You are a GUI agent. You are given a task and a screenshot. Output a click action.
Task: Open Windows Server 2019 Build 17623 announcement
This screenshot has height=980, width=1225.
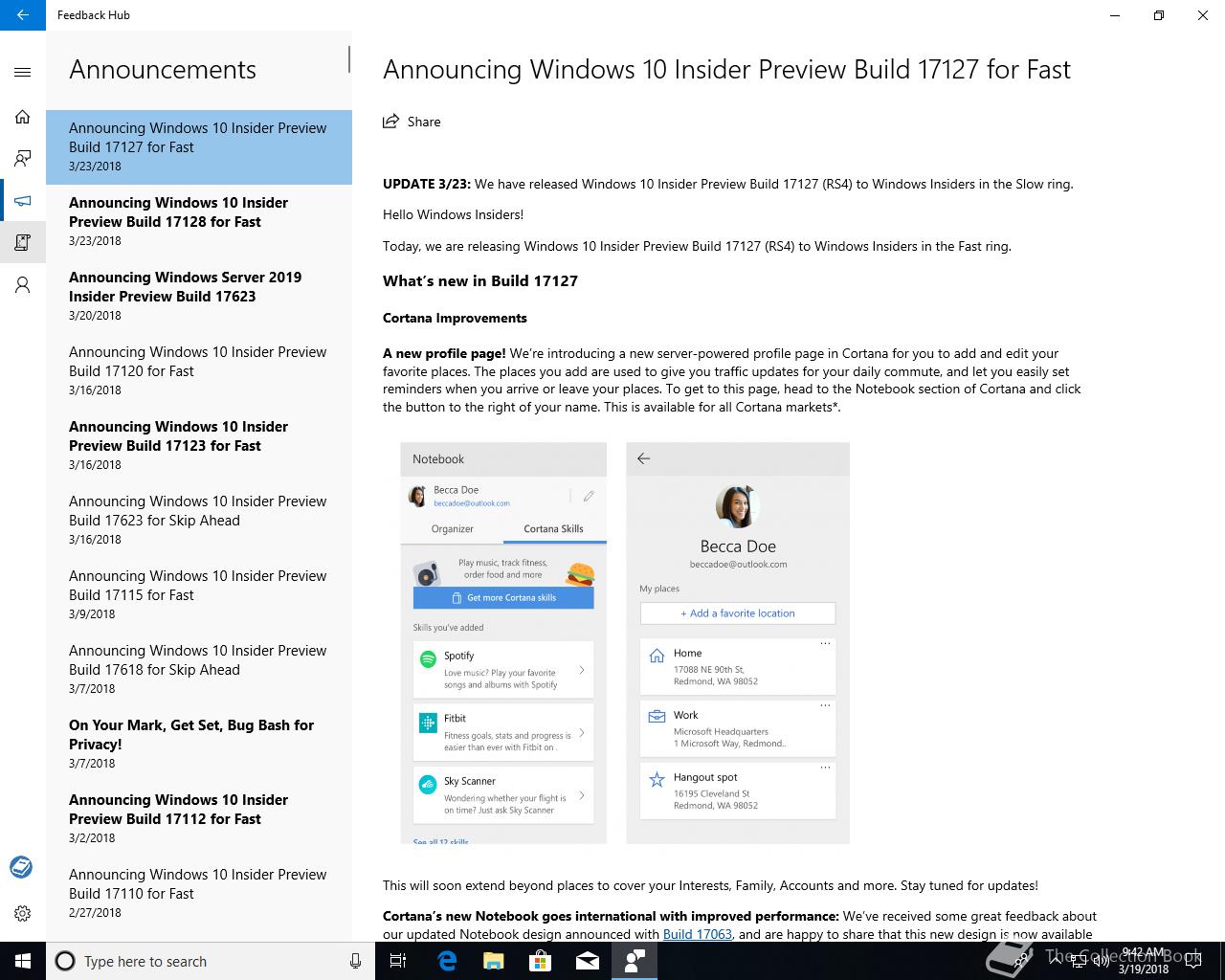coord(199,296)
